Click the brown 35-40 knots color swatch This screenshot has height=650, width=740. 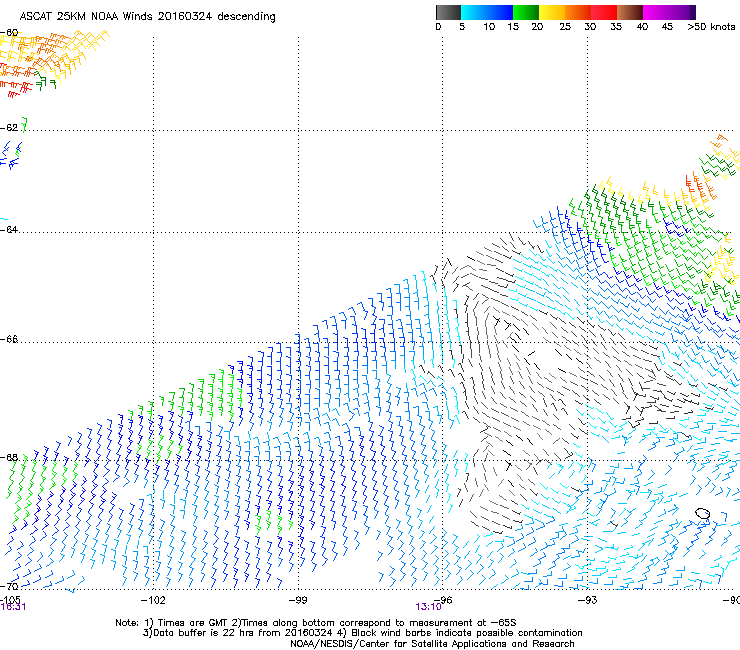click(630, 12)
